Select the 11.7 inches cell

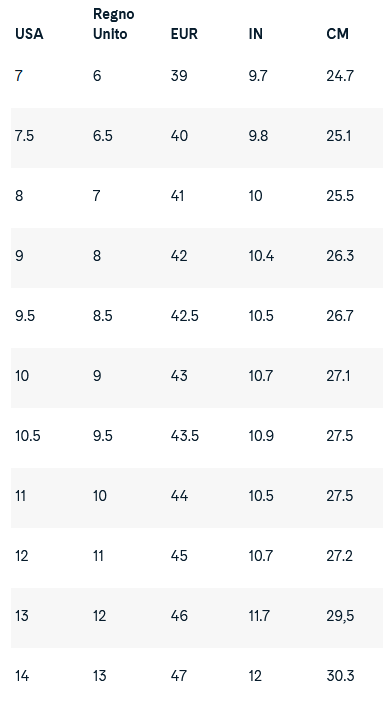[x=259, y=615]
